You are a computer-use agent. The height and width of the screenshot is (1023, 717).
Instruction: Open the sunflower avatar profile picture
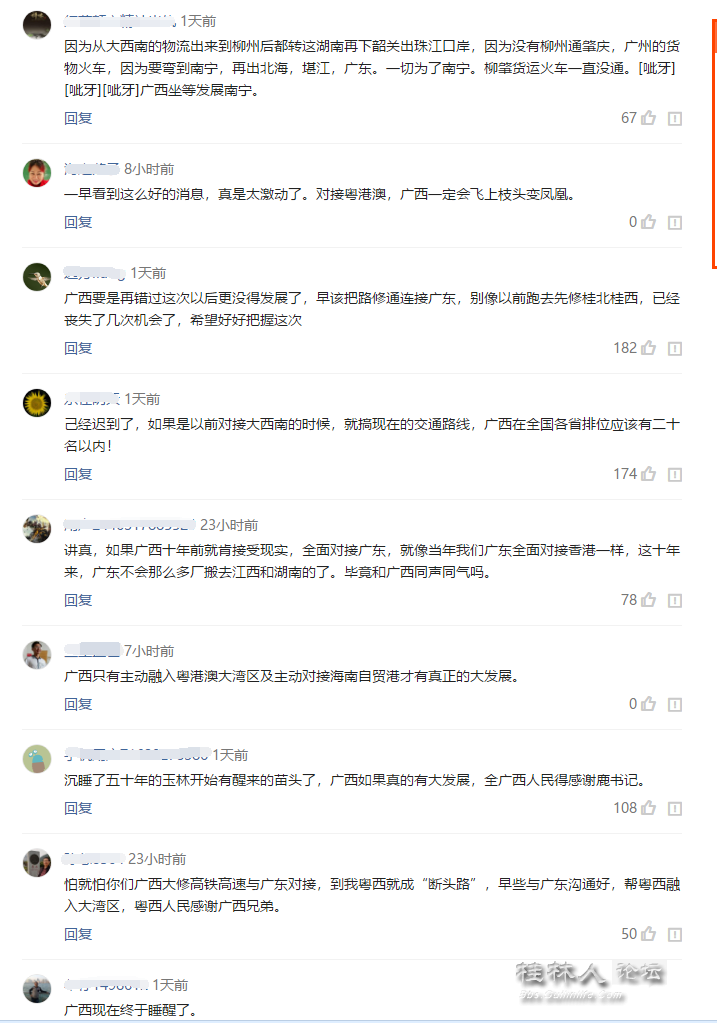37,401
